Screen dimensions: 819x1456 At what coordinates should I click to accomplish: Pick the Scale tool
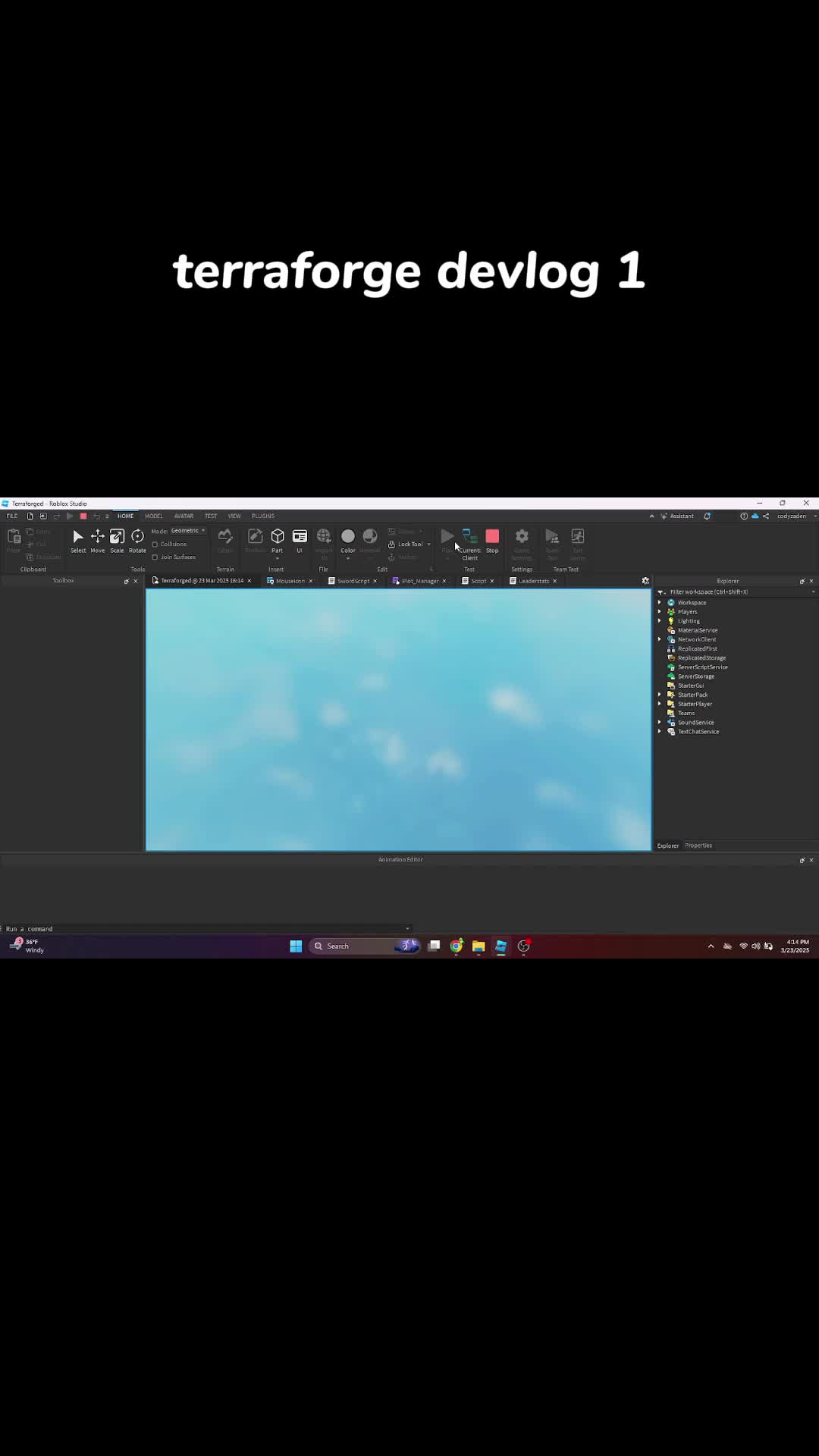point(117,541)
